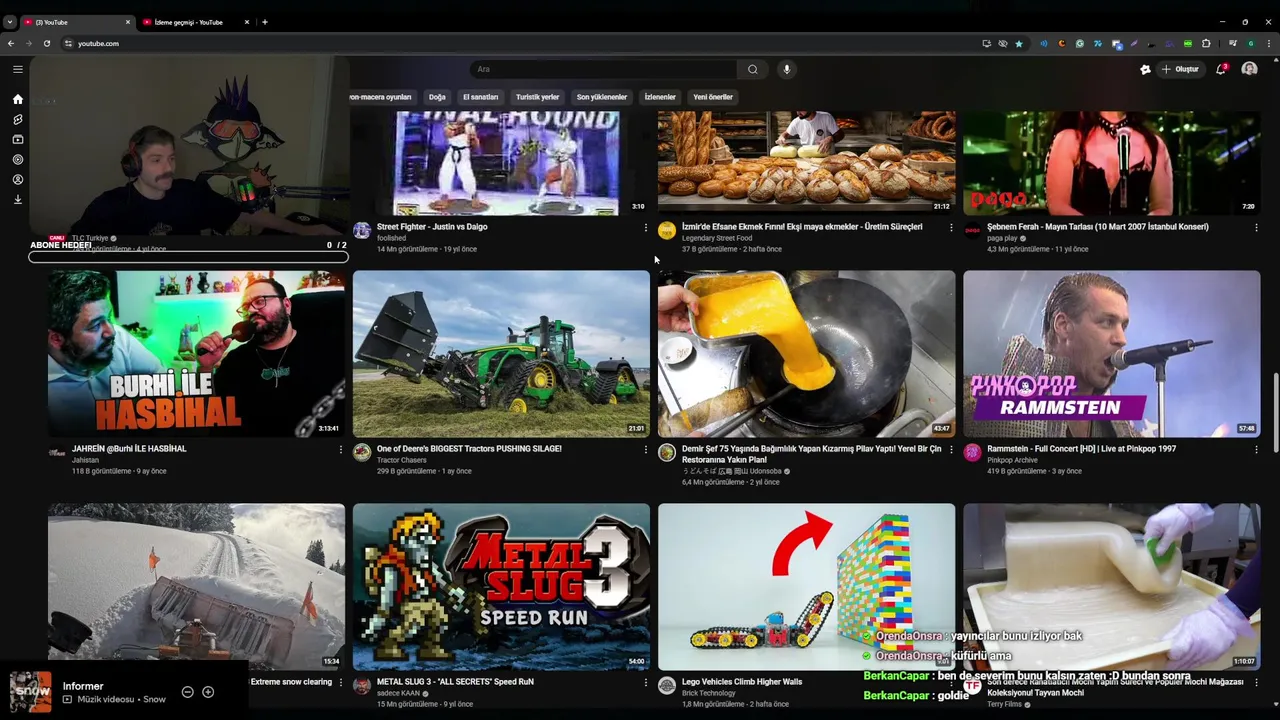The height and width of the screenshot is (720, 1280).
Task: Open options for Demir Şef Kızarmış Pilav video
Action: pyautogui.click(x=951, y=450)
